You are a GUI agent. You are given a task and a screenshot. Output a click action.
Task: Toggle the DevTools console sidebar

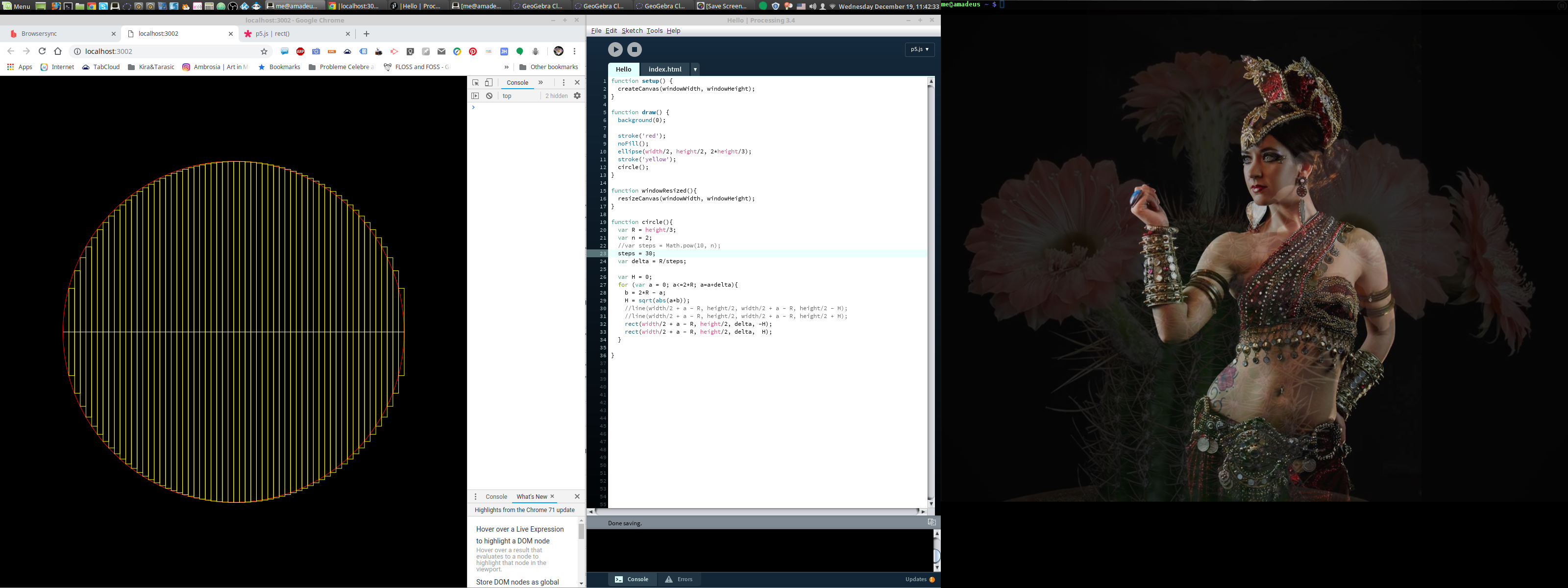475,96
